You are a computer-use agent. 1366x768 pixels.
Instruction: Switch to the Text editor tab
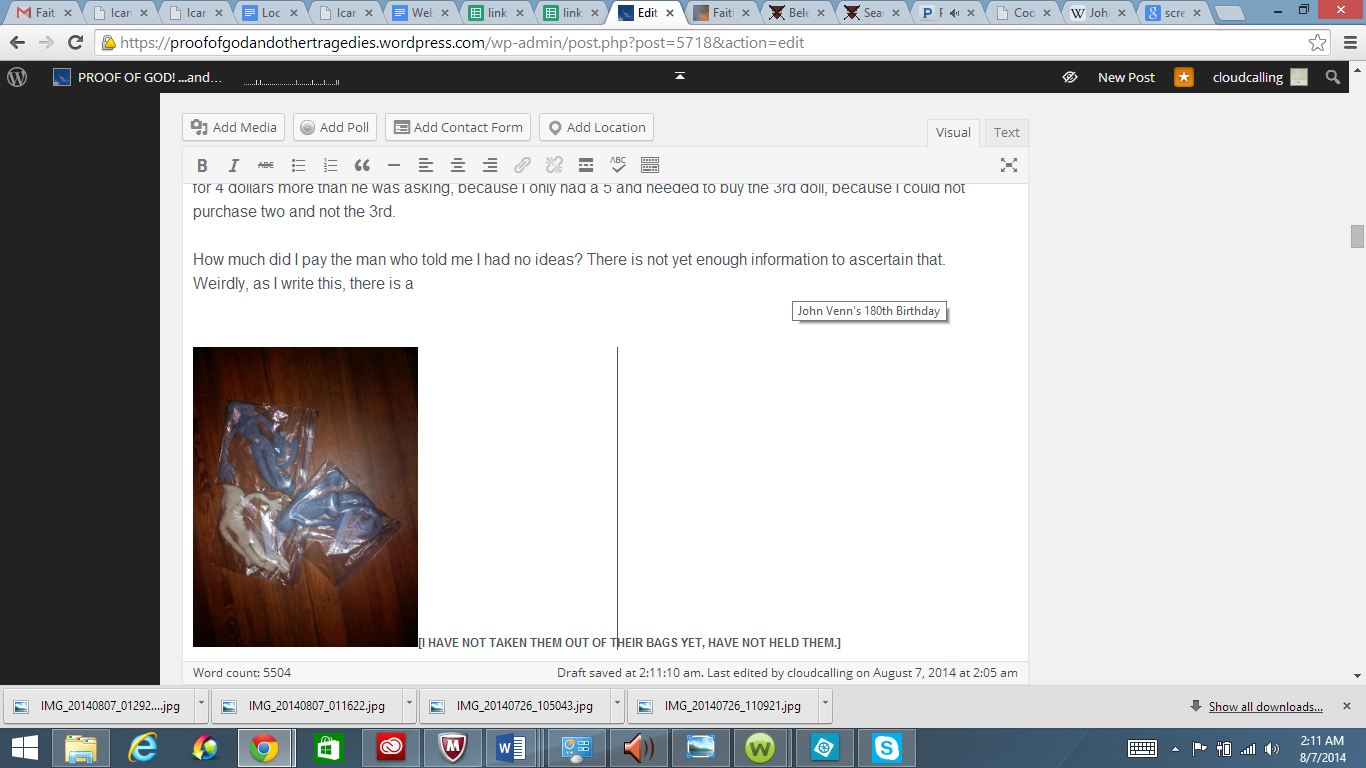[1006, 133]
